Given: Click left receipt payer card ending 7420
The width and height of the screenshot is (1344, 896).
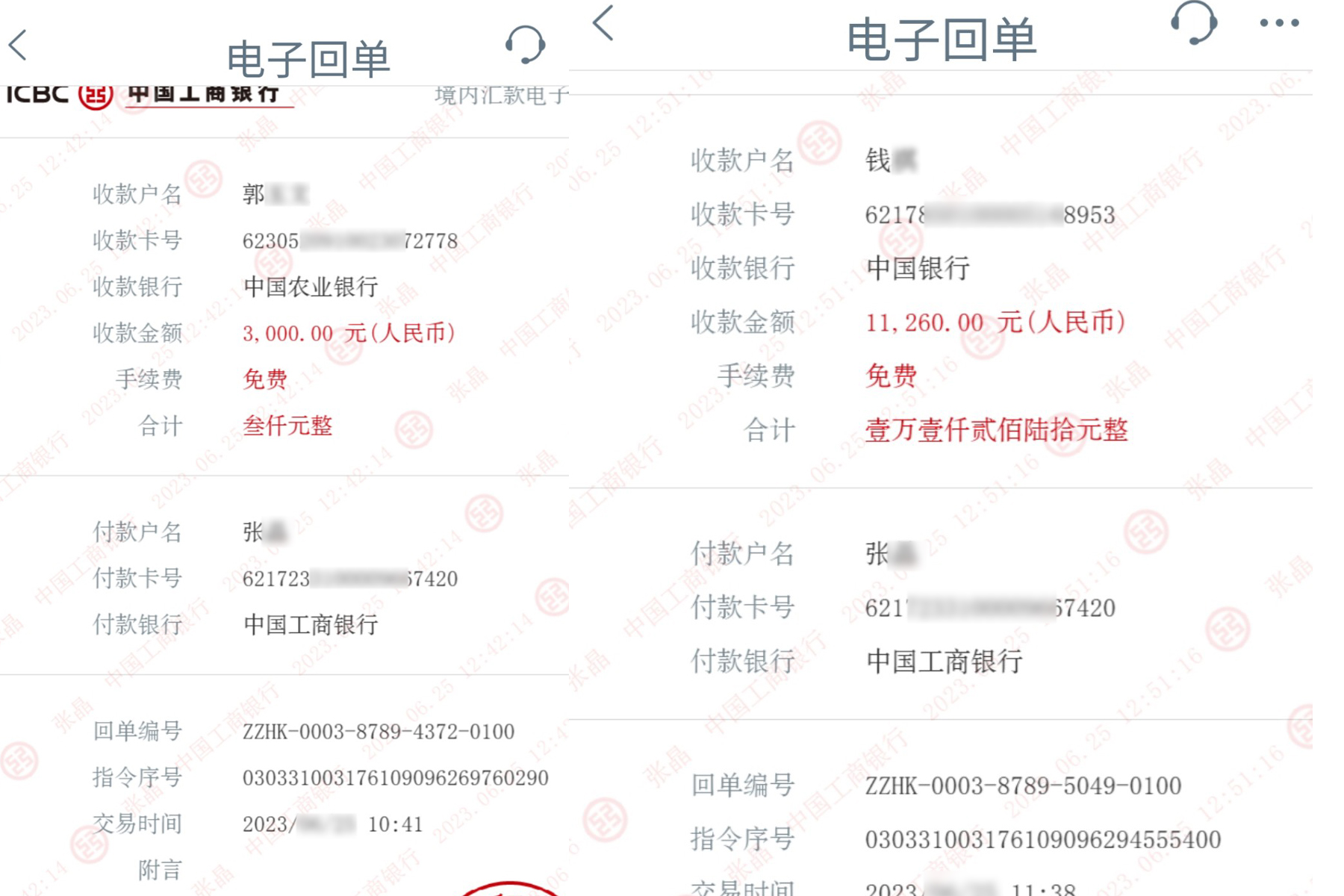Looking at the screenshot, I should click(x=350, y=579).
